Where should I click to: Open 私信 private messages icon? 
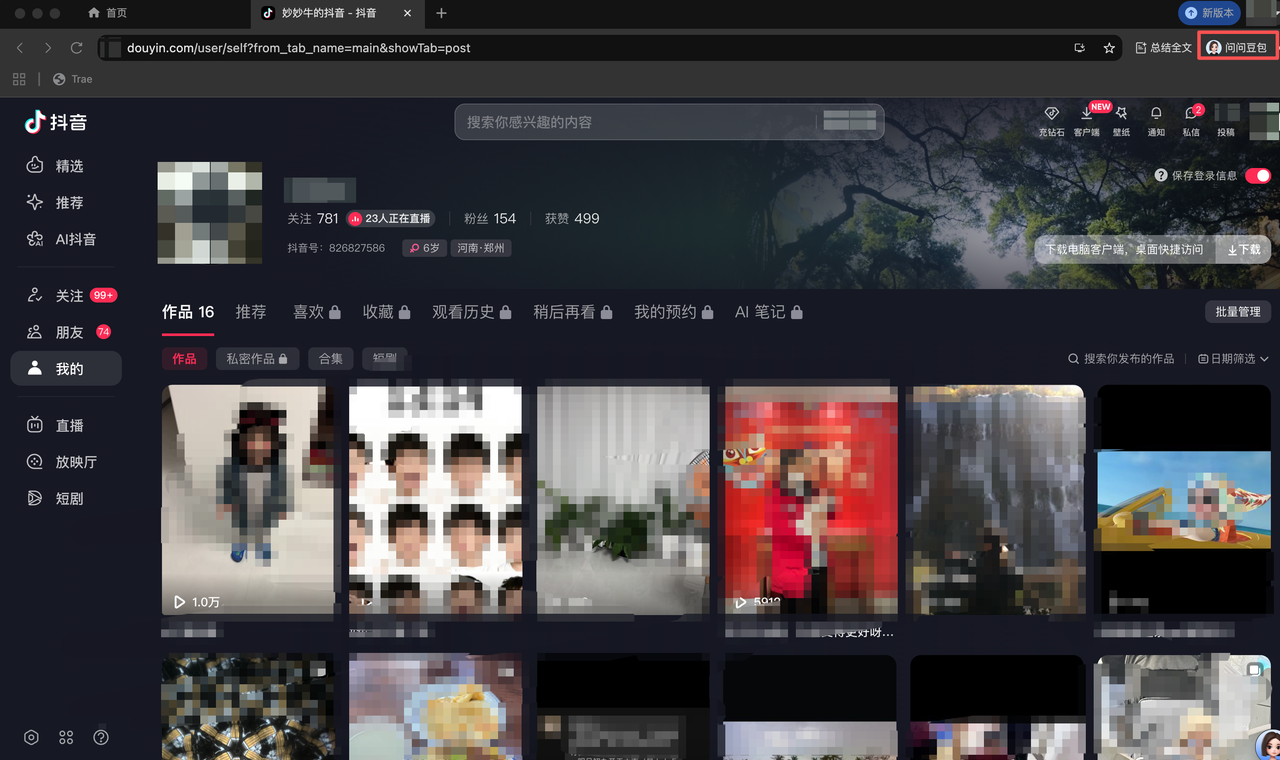point(1190,115)
